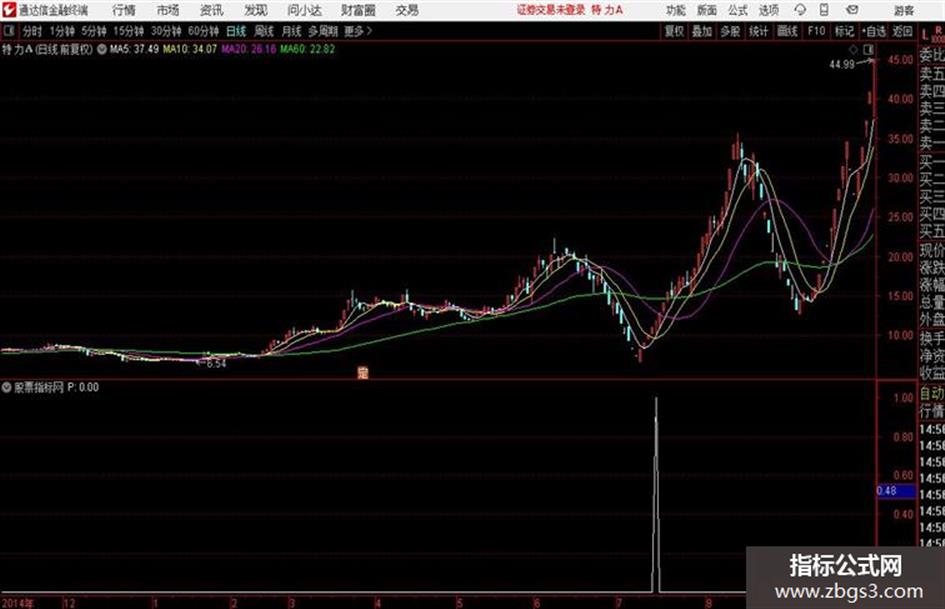Open the 行情 menu
This screenshot has height=609, width=945.
tap(124, 10)
